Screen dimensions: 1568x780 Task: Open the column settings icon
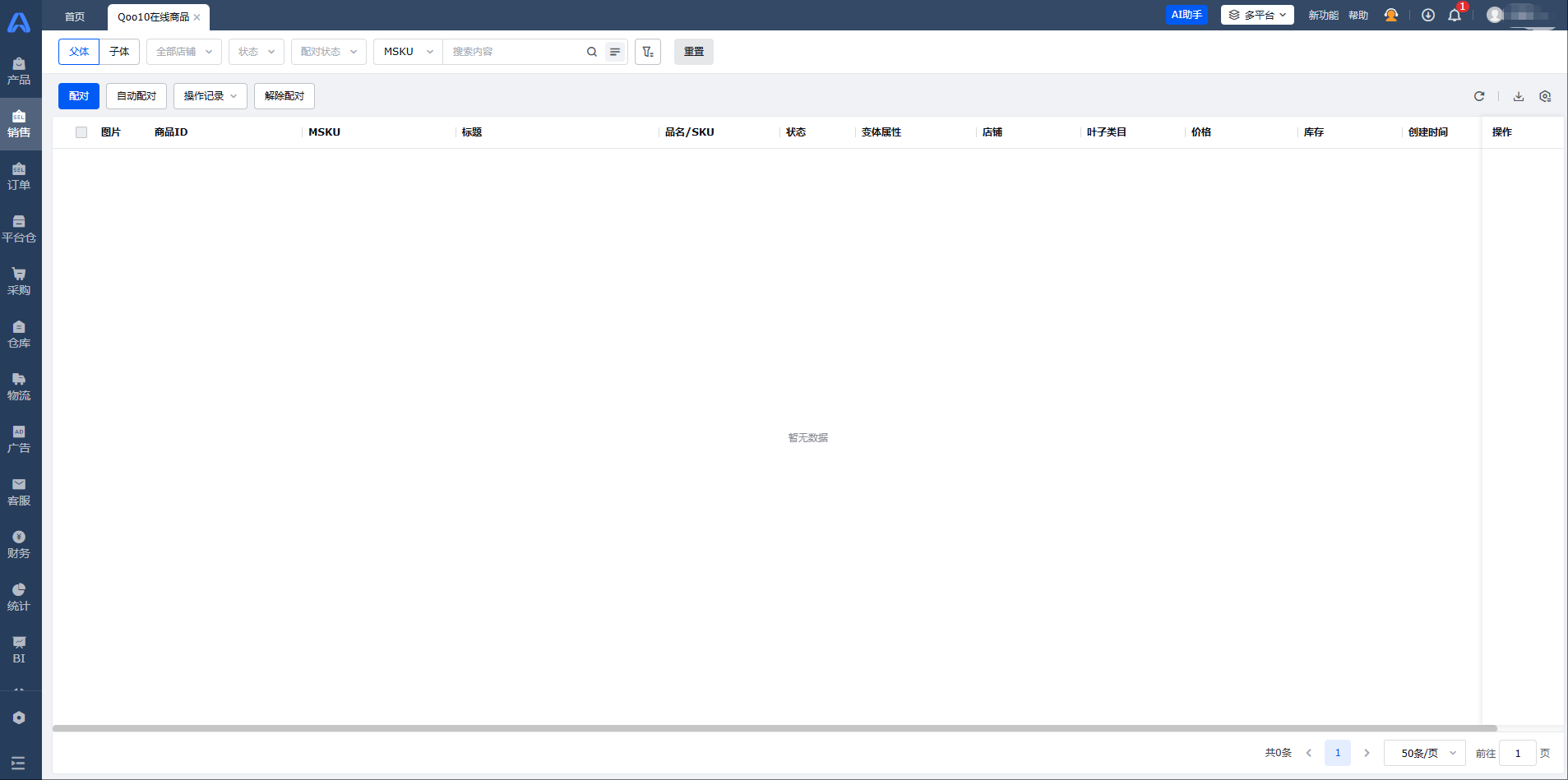tap(1545, 96)
